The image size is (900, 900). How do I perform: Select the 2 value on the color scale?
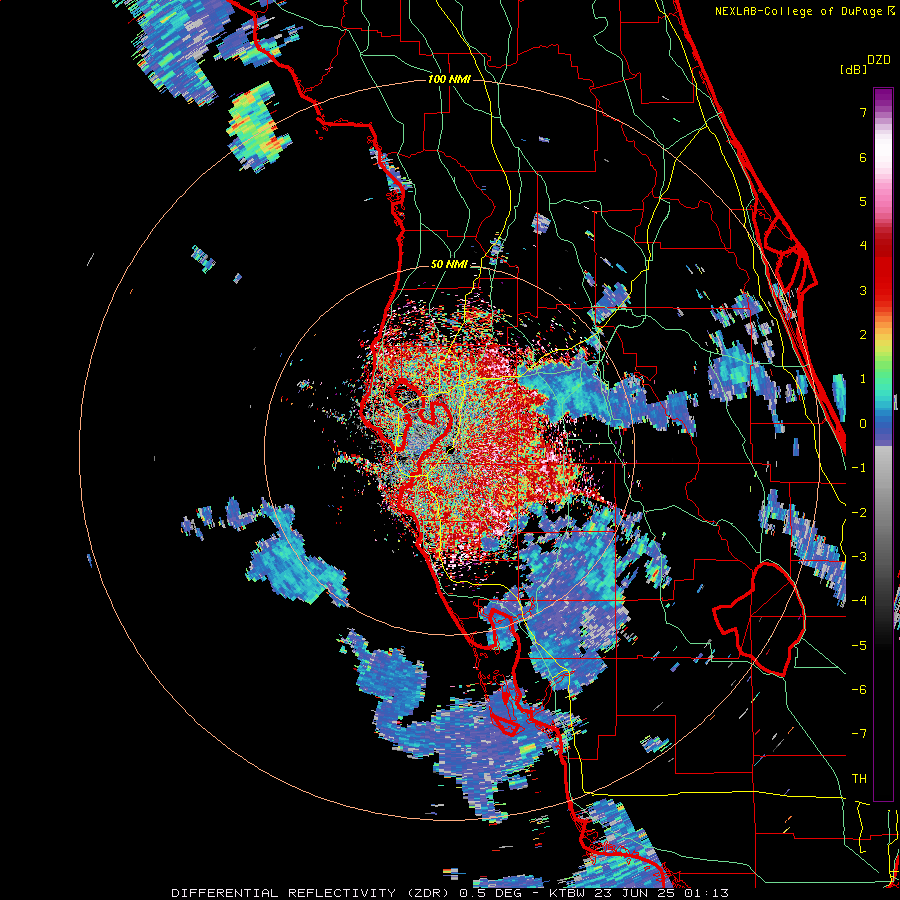(863, 335)
